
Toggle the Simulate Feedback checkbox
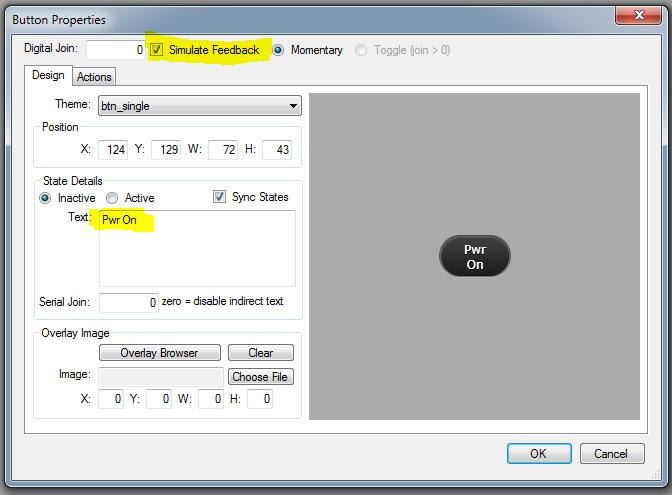157,50
